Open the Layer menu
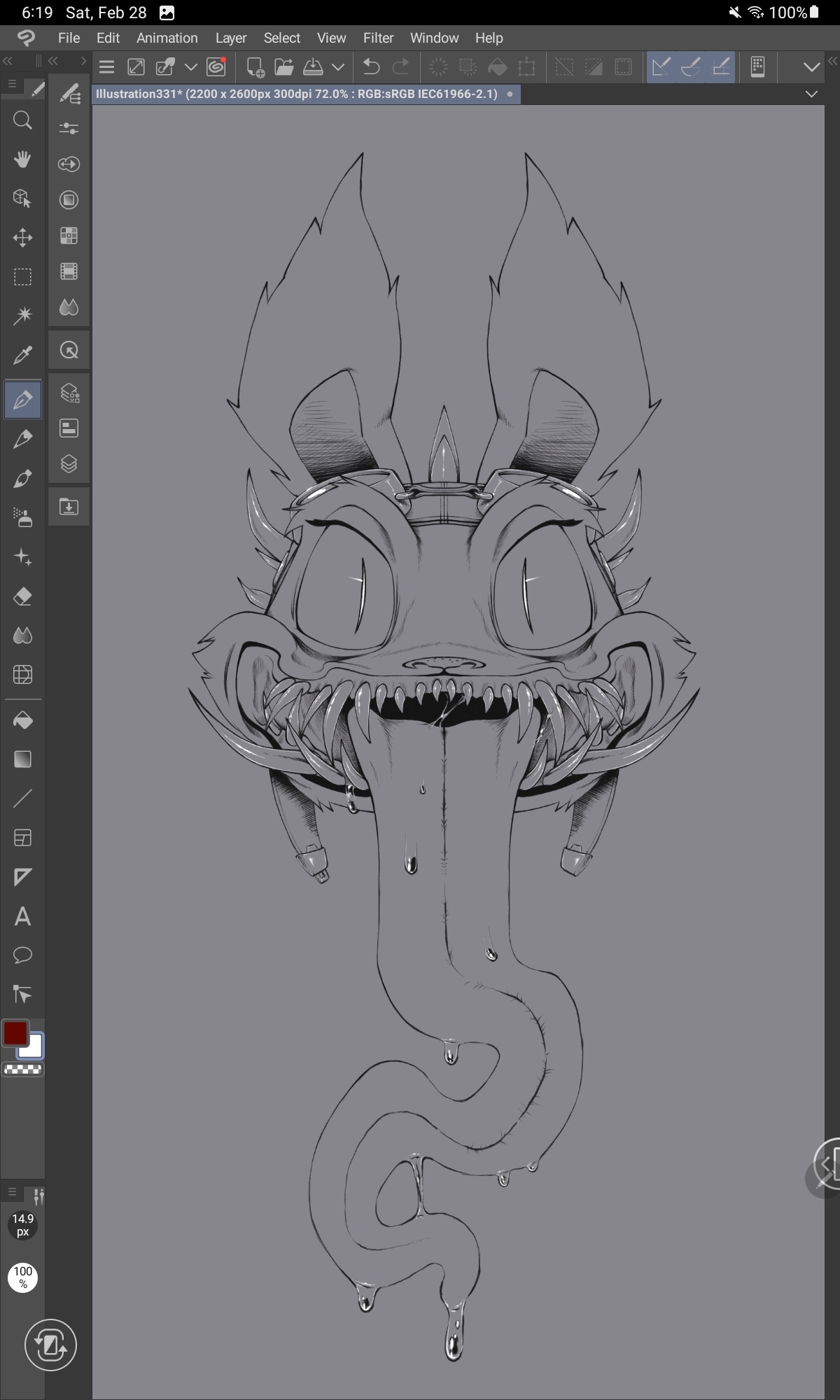 pos(230,38)
